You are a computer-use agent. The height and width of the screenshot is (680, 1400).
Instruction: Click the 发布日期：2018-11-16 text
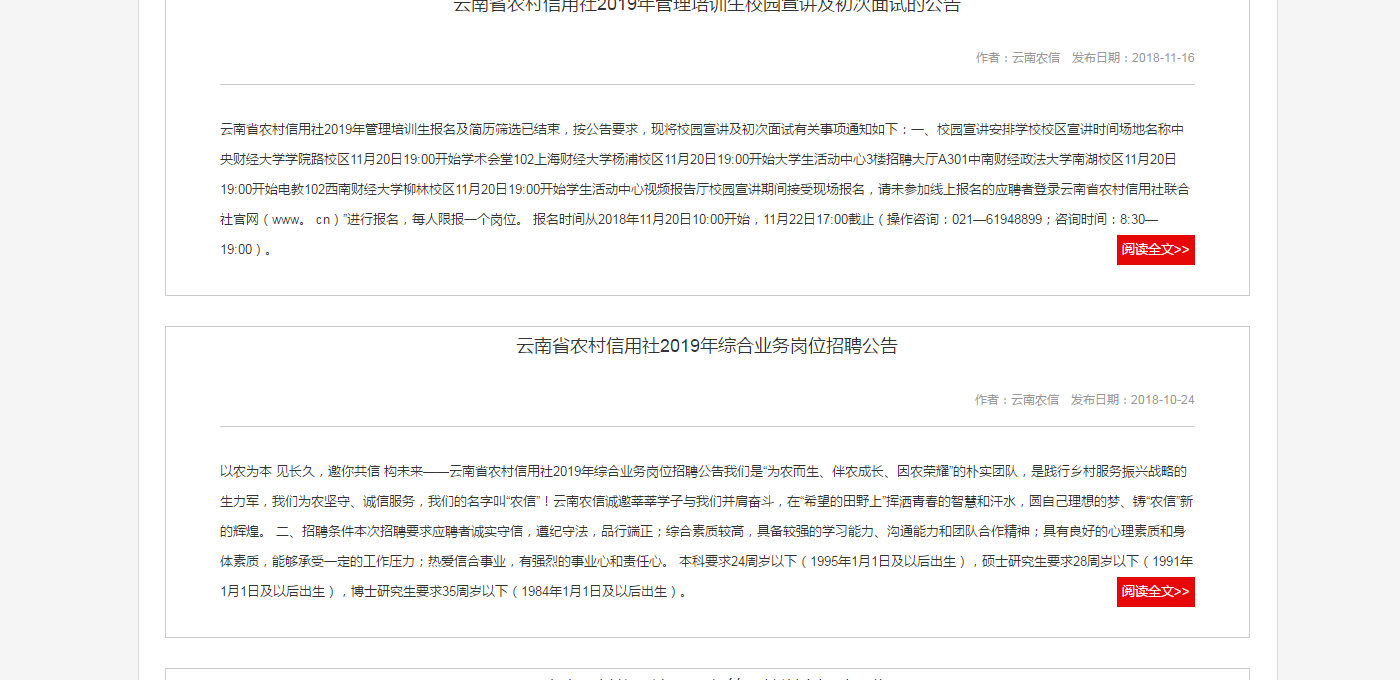click(x=1133, y=58)
